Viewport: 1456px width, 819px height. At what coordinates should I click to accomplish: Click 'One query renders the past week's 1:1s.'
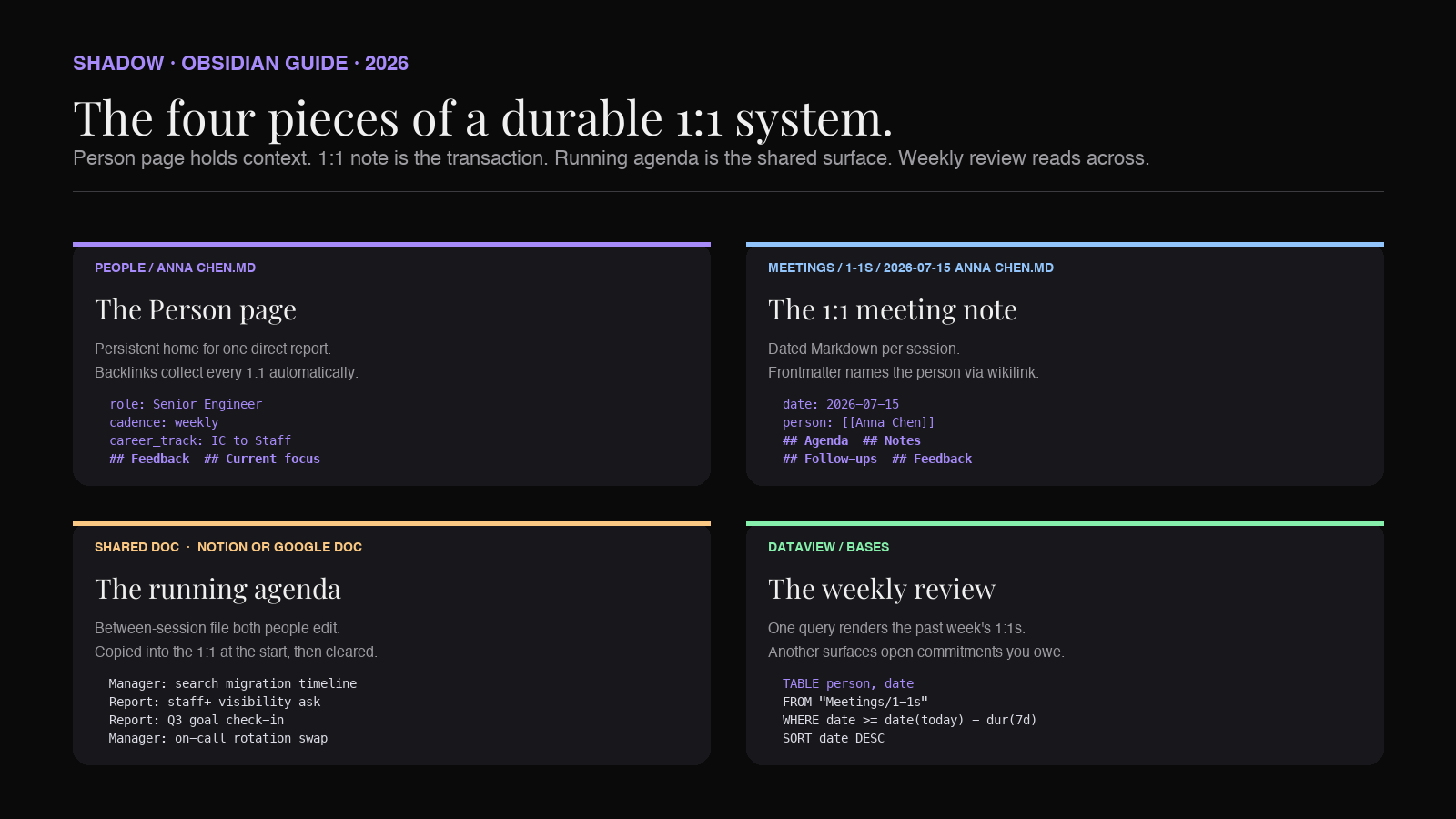click(896, 628)
